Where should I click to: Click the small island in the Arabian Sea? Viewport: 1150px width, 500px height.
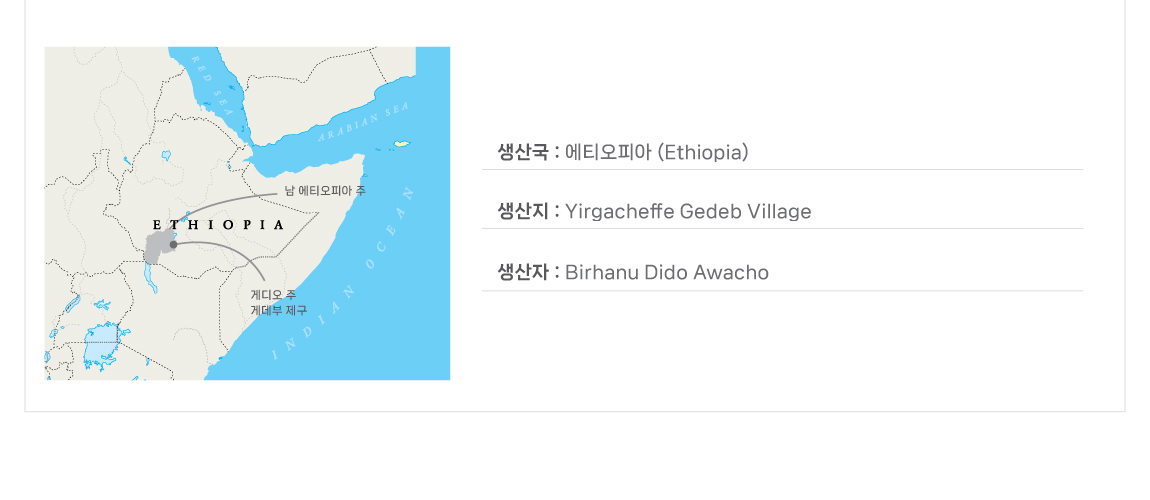(403, 145)
